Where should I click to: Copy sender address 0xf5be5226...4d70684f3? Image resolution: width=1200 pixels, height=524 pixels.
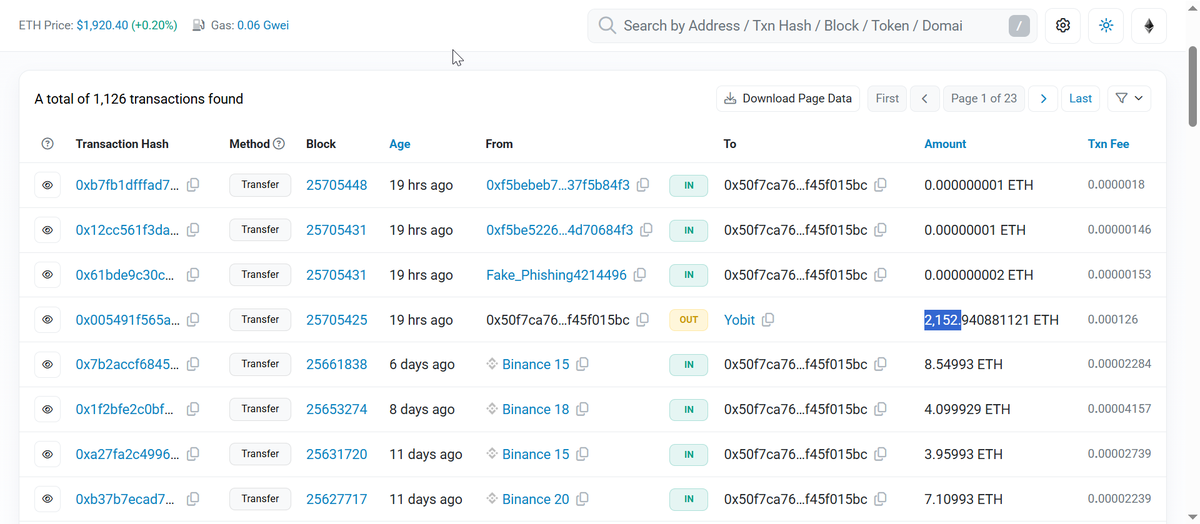[647, 230]
